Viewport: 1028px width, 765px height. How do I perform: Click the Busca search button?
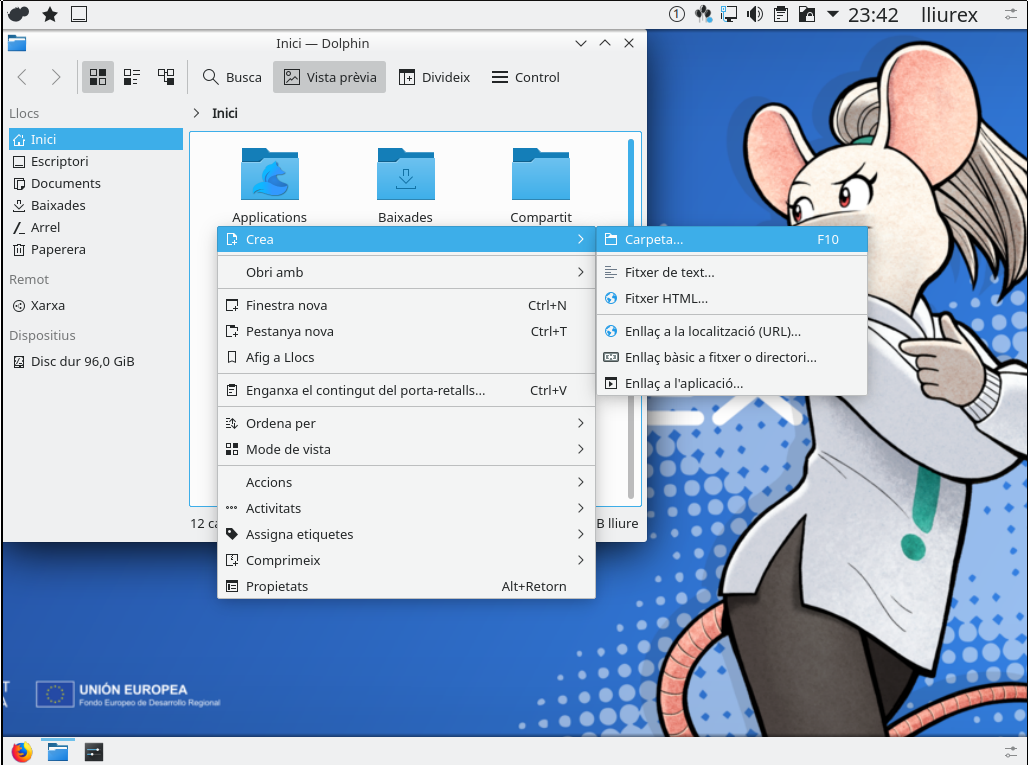232,77
